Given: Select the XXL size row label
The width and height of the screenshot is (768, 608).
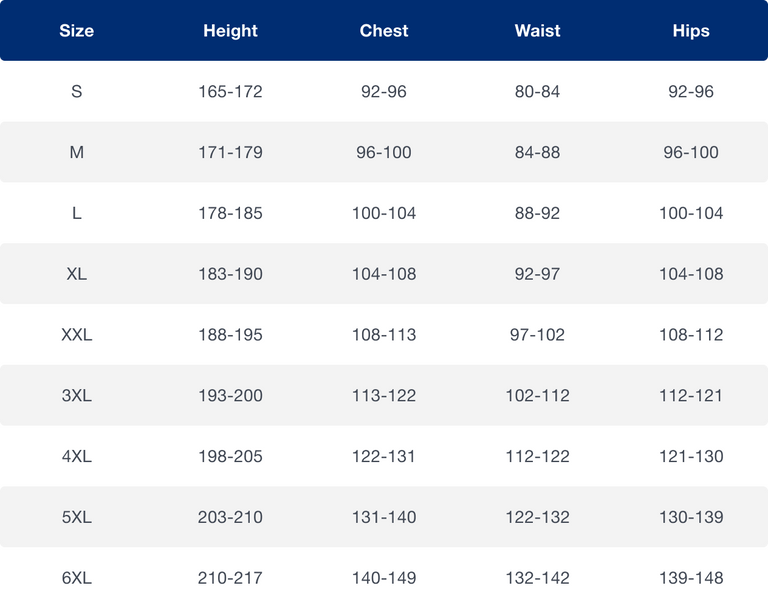Looking at the screenshot, I should click(76, 335).
